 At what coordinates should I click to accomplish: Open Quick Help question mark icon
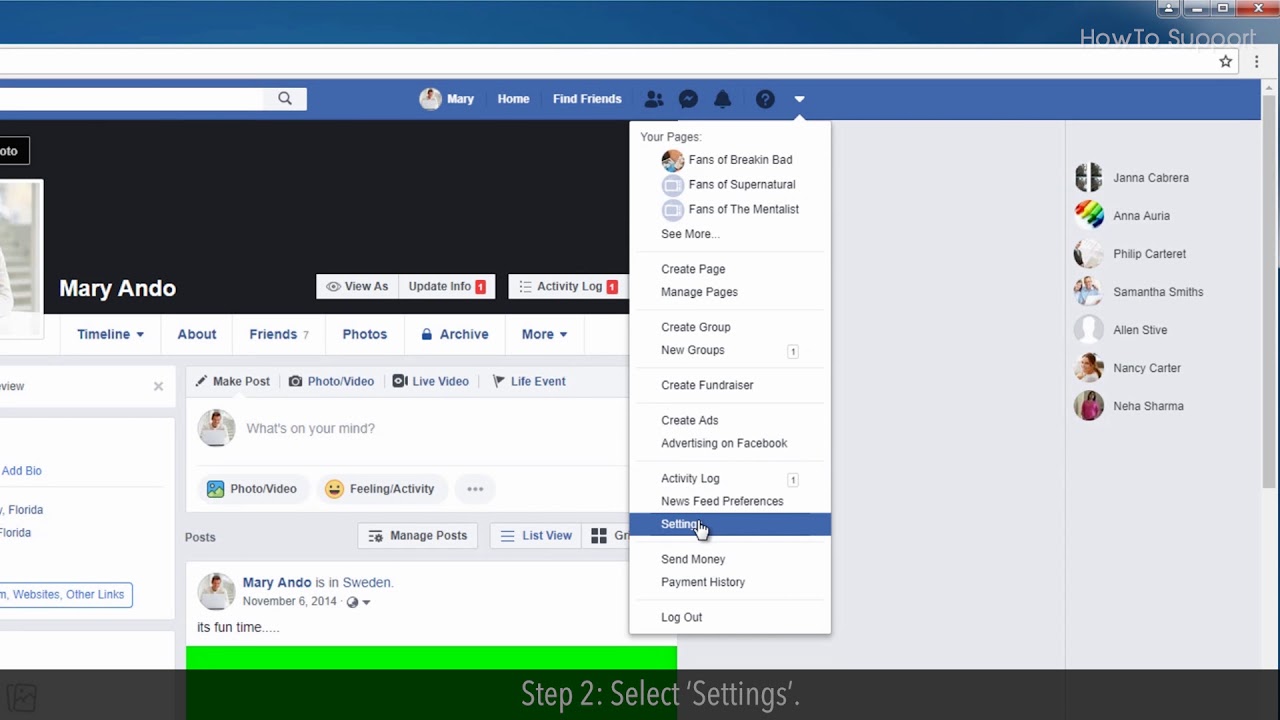point(765,99)
